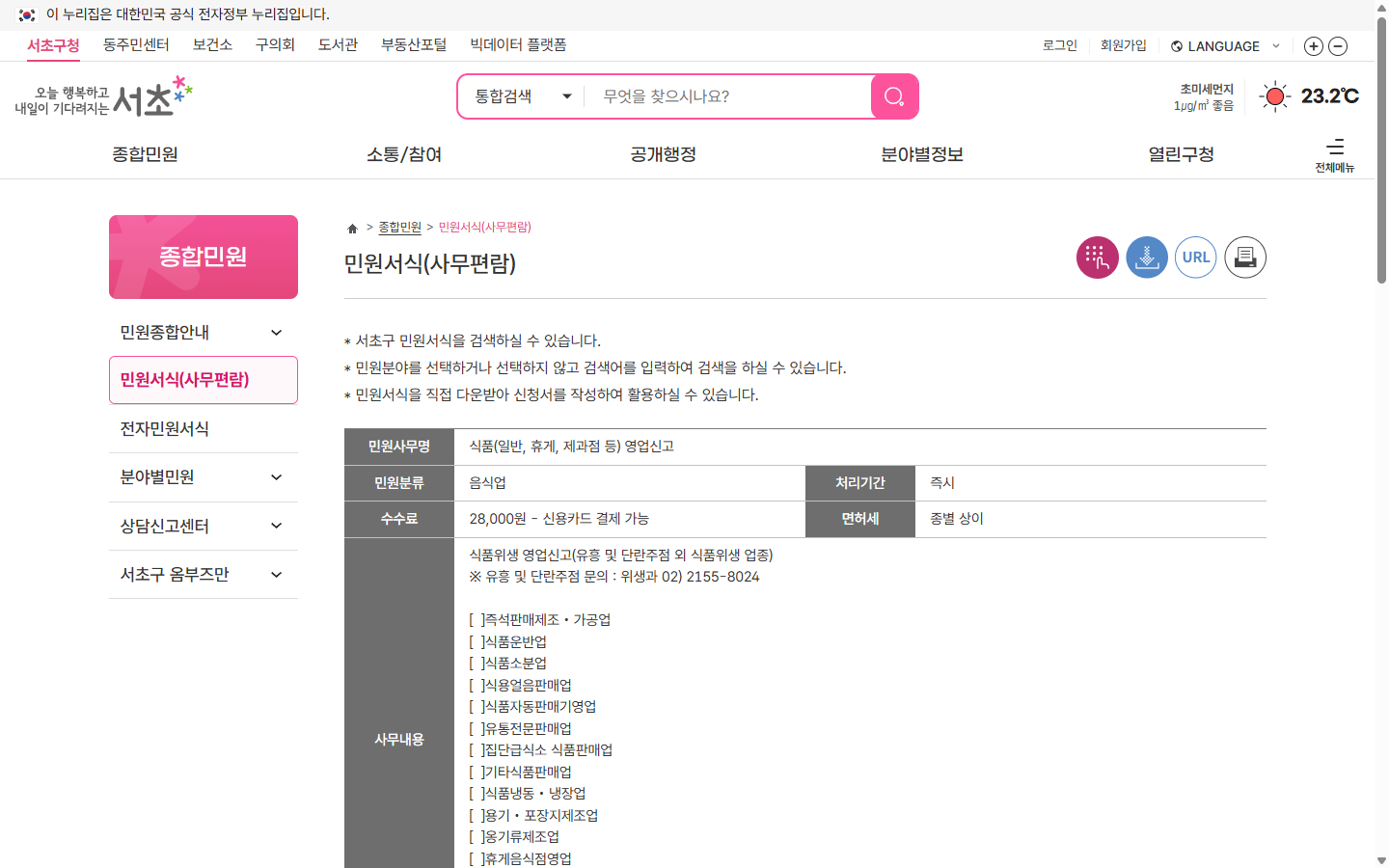Click the sun weather icon
Image resolution: width=1389 pixels, height=868 pixels.
[x=1275, y=96]
